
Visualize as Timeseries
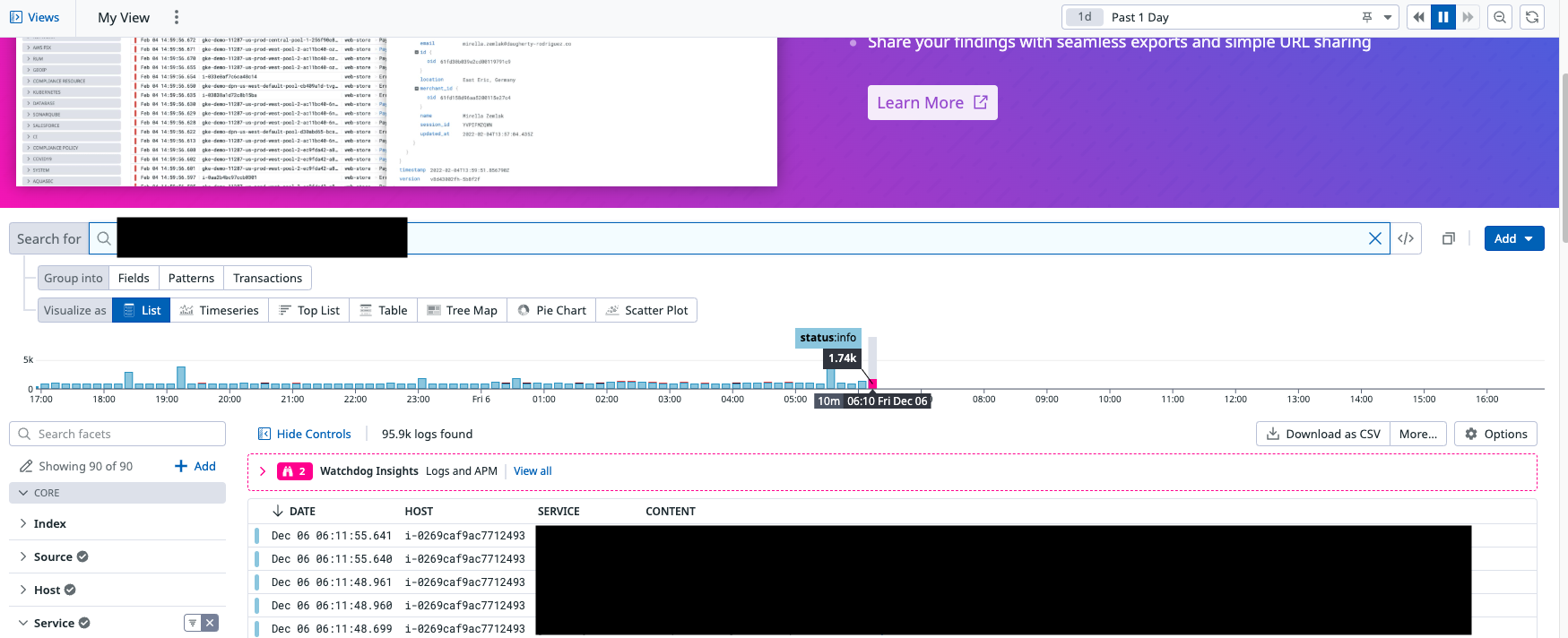tap(220, 310)
